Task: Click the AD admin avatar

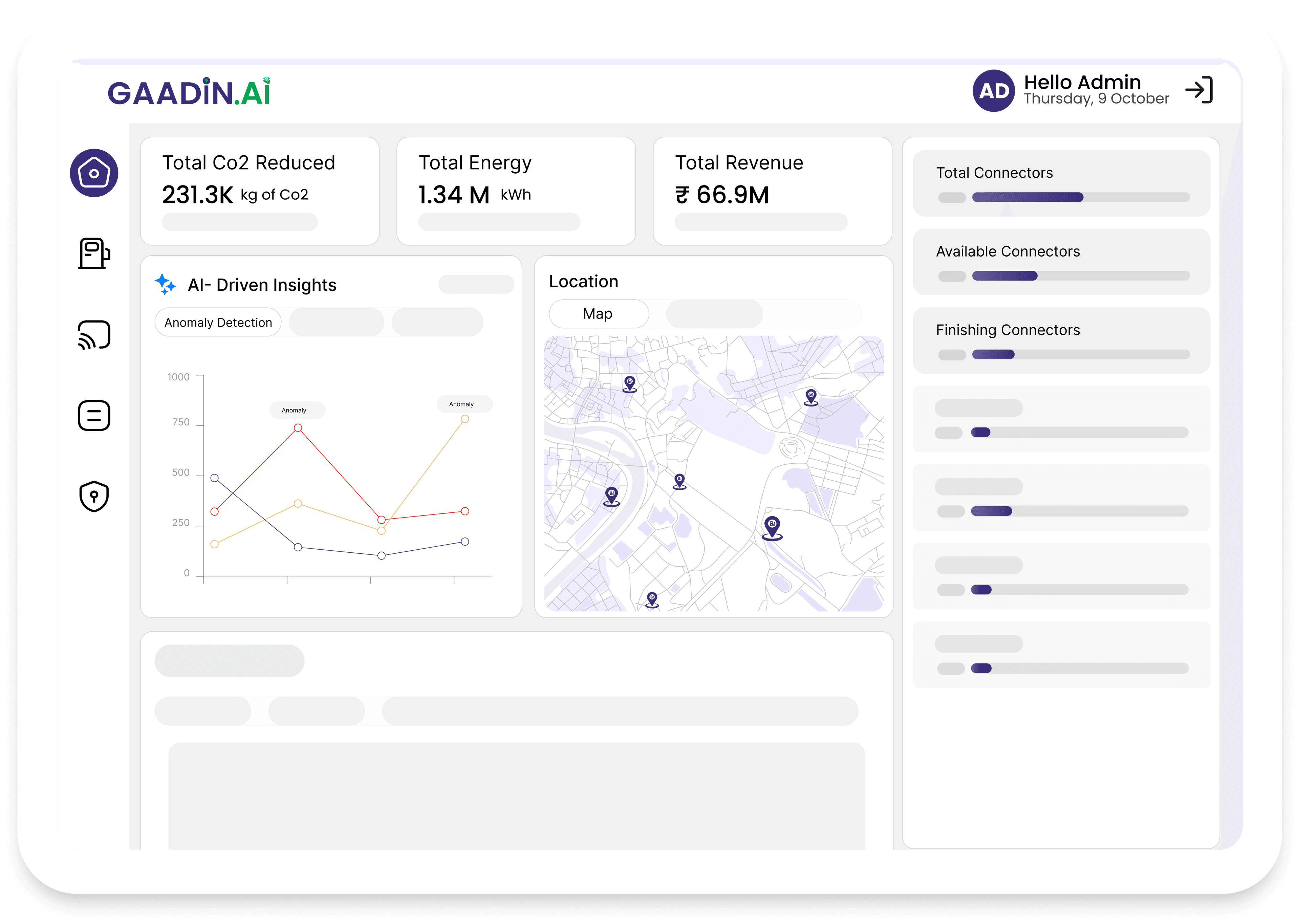Action: coord(993,91)
